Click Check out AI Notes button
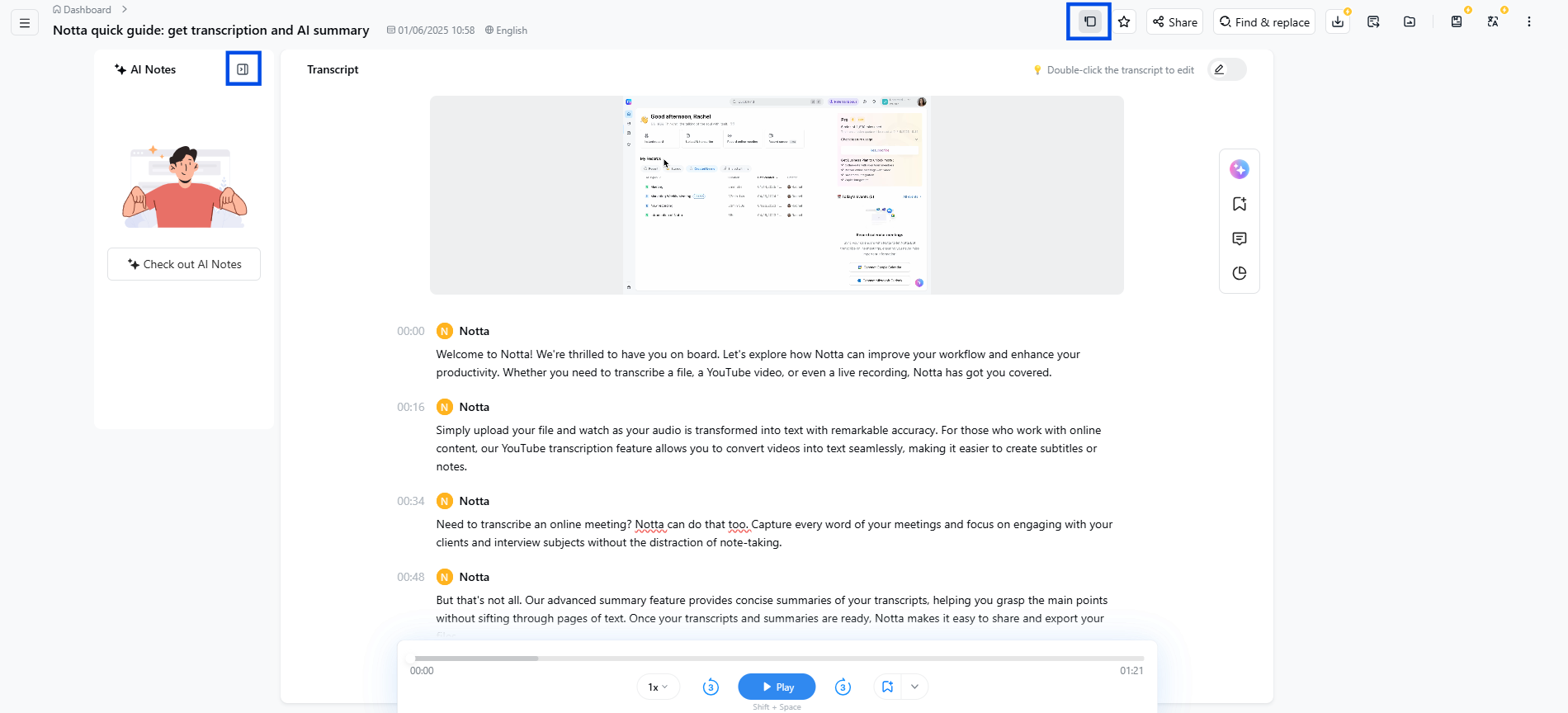The height and width of the screenshot is (713, 1568). 184,264
